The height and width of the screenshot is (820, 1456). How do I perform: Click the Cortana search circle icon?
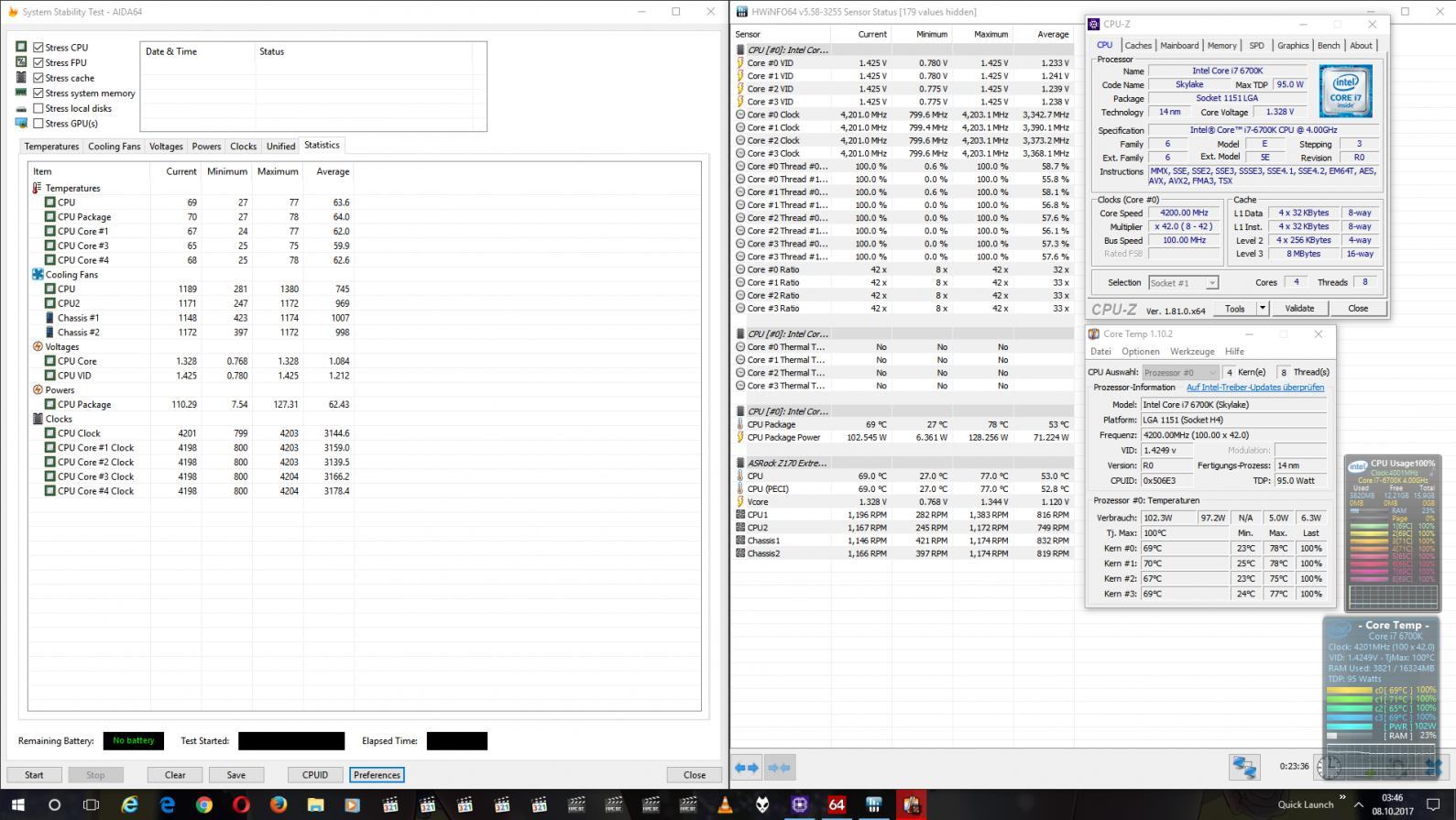54,805
